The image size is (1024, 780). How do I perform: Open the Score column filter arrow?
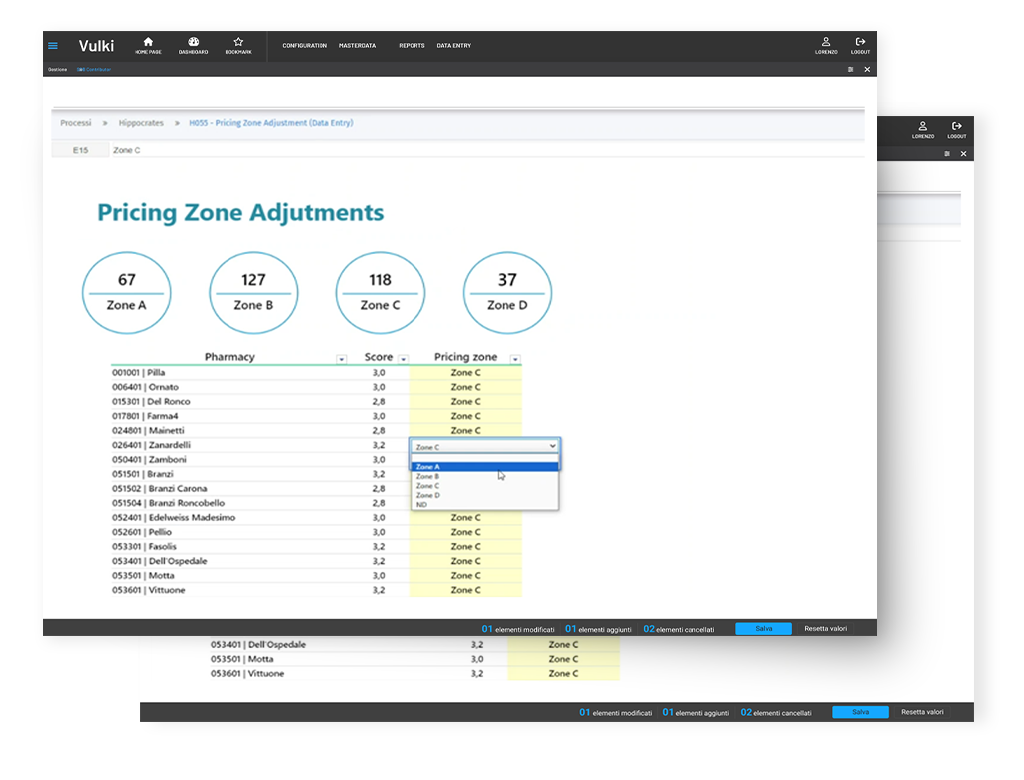tap(404, 359)
